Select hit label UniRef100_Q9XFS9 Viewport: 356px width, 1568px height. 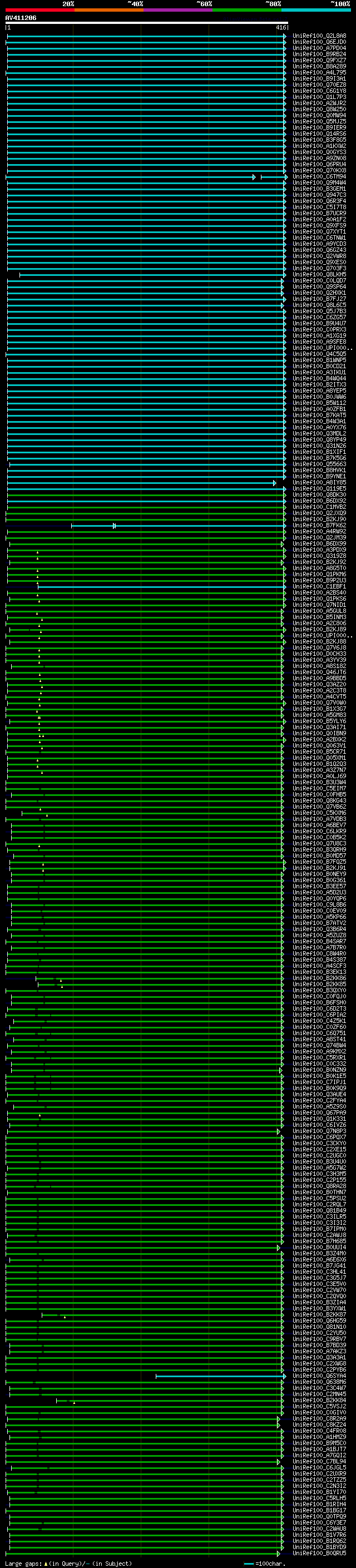click(x=319, y=225)
